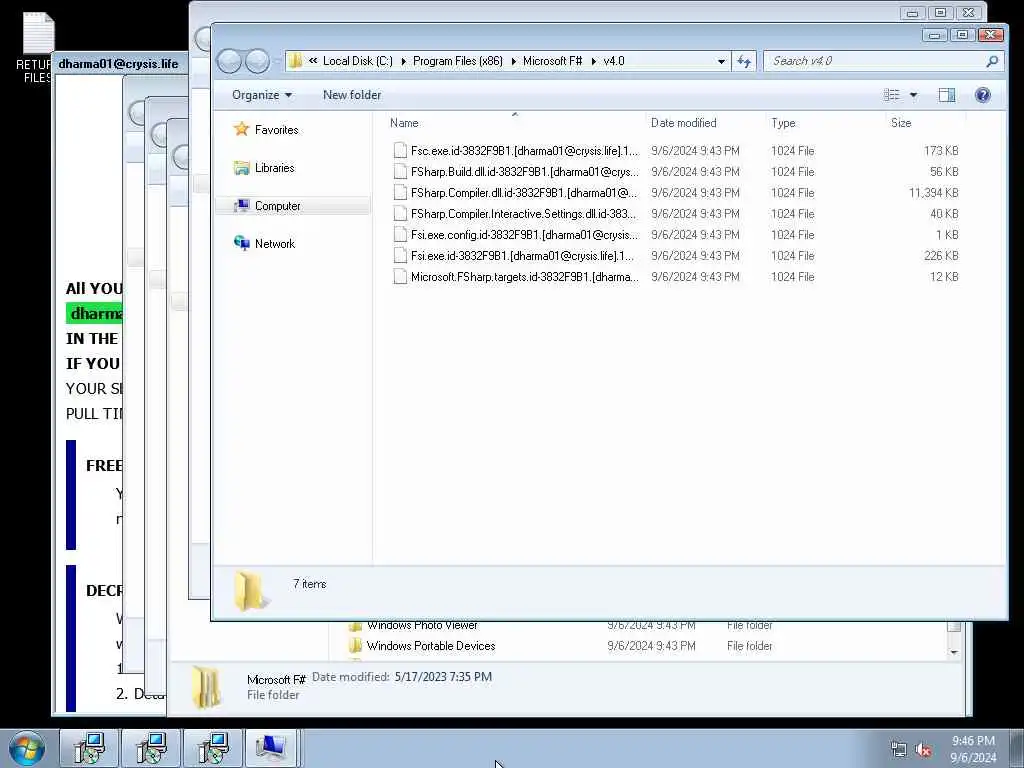Click file icon of Fsc.exe entry

pos(400,151)
